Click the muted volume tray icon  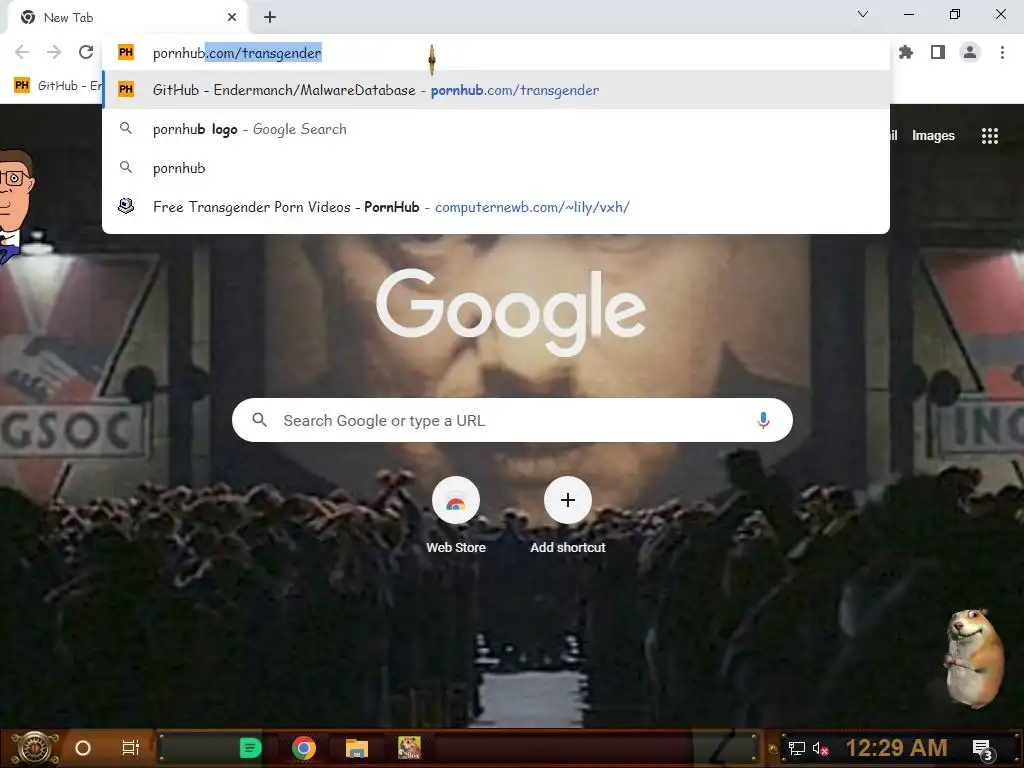[x=820, y=748]
